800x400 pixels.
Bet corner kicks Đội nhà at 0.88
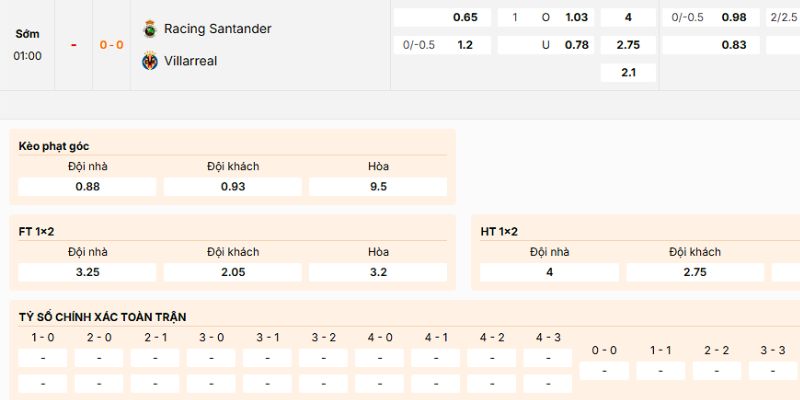coord(87,186)
